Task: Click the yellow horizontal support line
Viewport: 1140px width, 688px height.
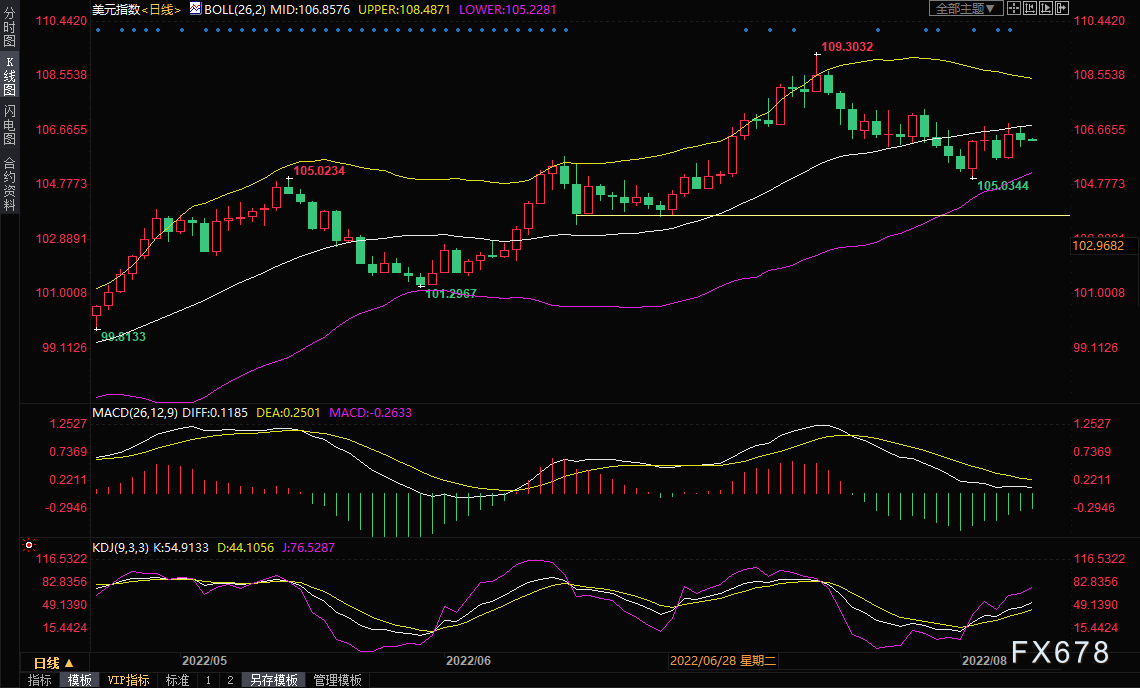Action: pos(822,215)
